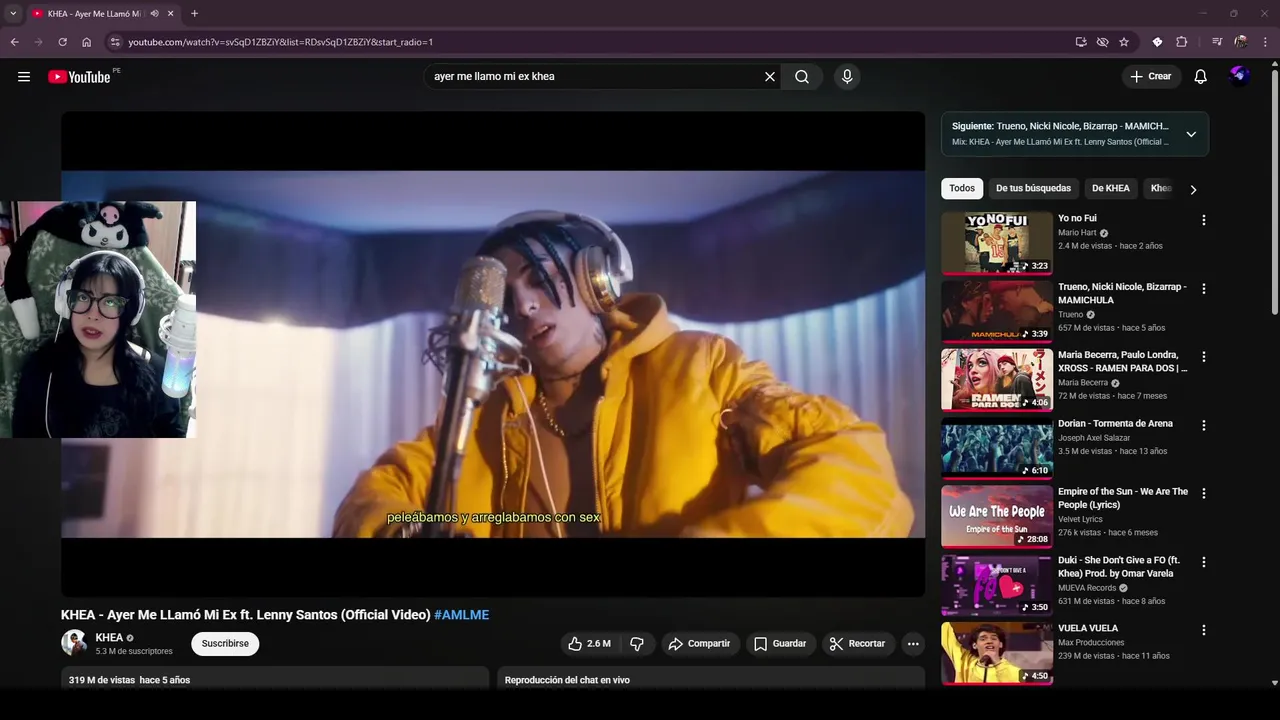The width and height of the screenshot is (1280, 720).
Task: Open options menu for Yo no Fui
Action: (x=1204, y=220)
